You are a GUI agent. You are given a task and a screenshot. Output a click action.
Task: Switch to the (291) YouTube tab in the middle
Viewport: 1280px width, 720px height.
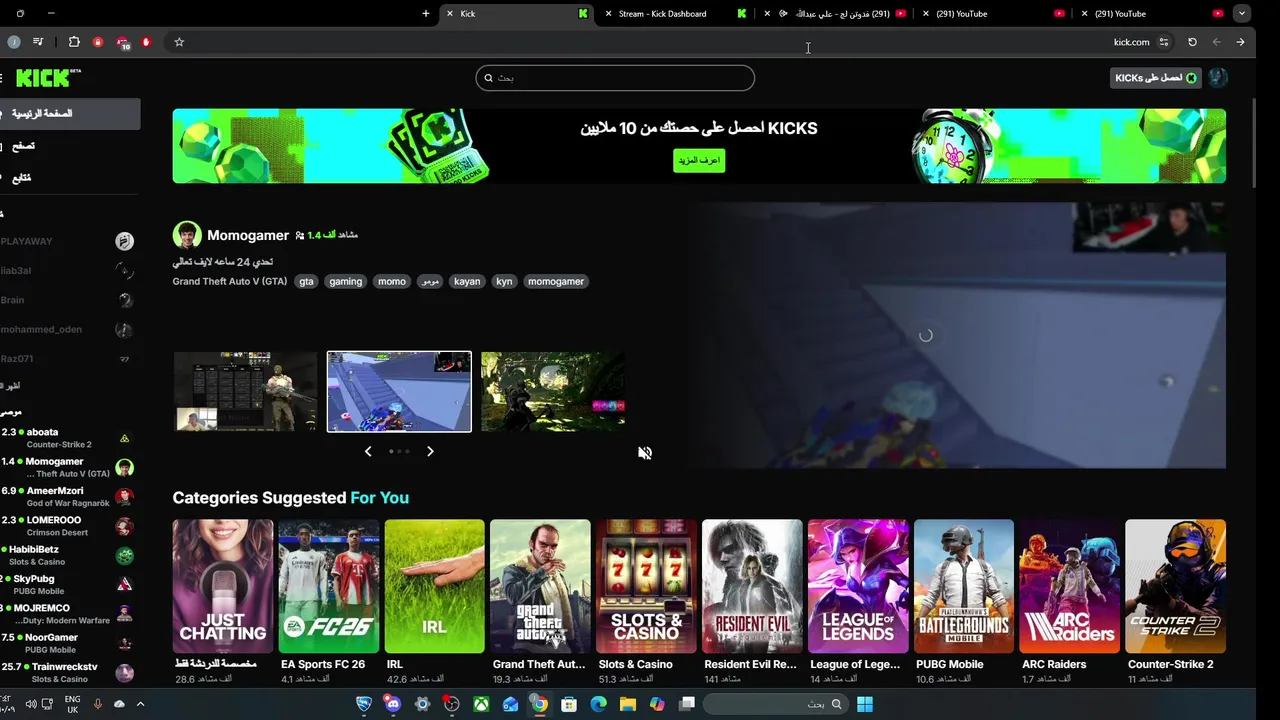(992, 14)
